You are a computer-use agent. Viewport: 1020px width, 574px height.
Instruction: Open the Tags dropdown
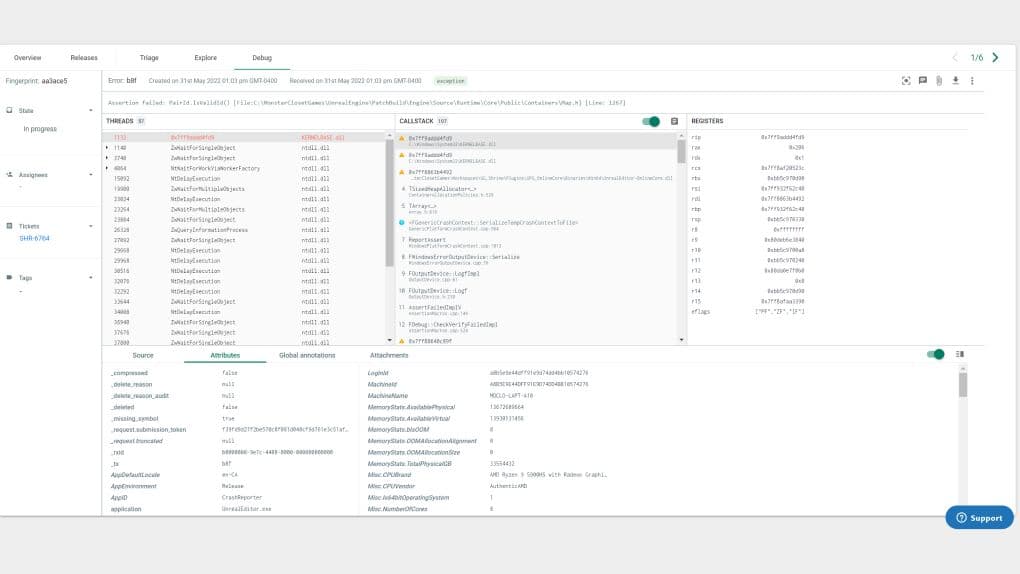[x=90, y=278]
